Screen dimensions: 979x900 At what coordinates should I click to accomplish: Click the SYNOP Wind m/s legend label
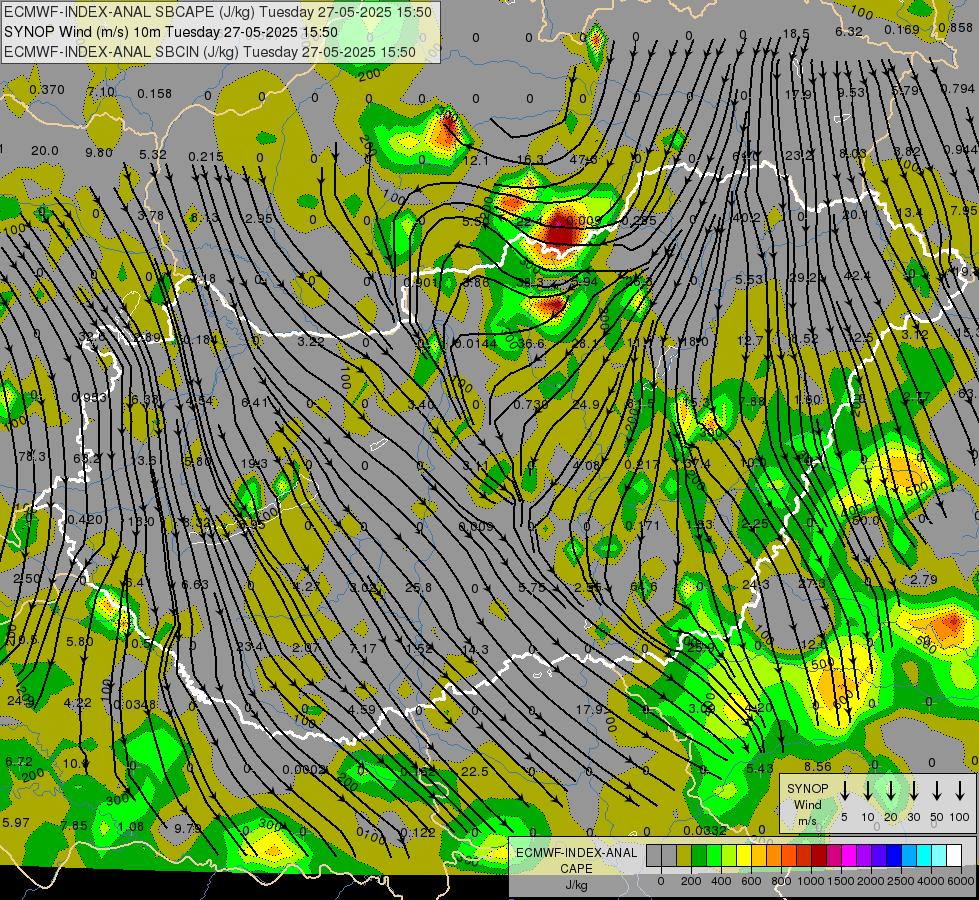807,805
